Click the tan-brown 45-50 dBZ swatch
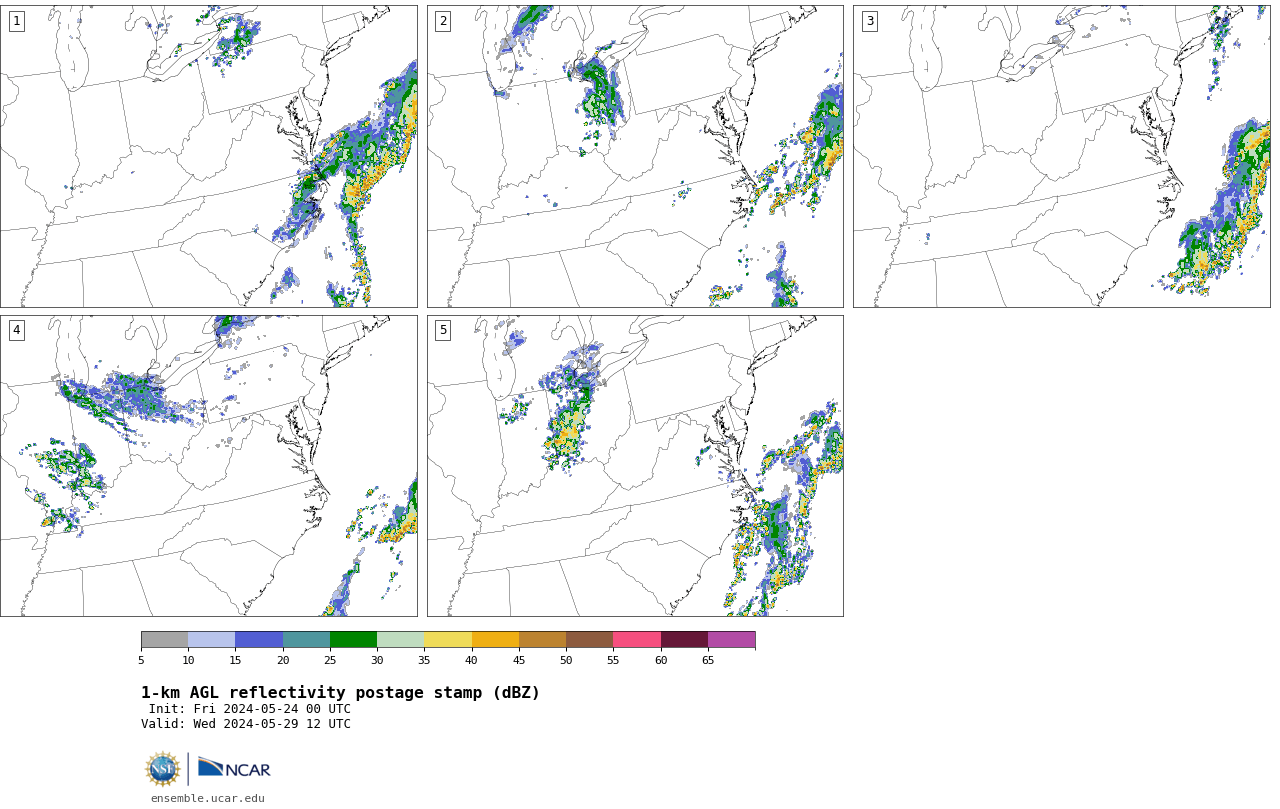This screenshot has height=809, width=1280. 542,640
